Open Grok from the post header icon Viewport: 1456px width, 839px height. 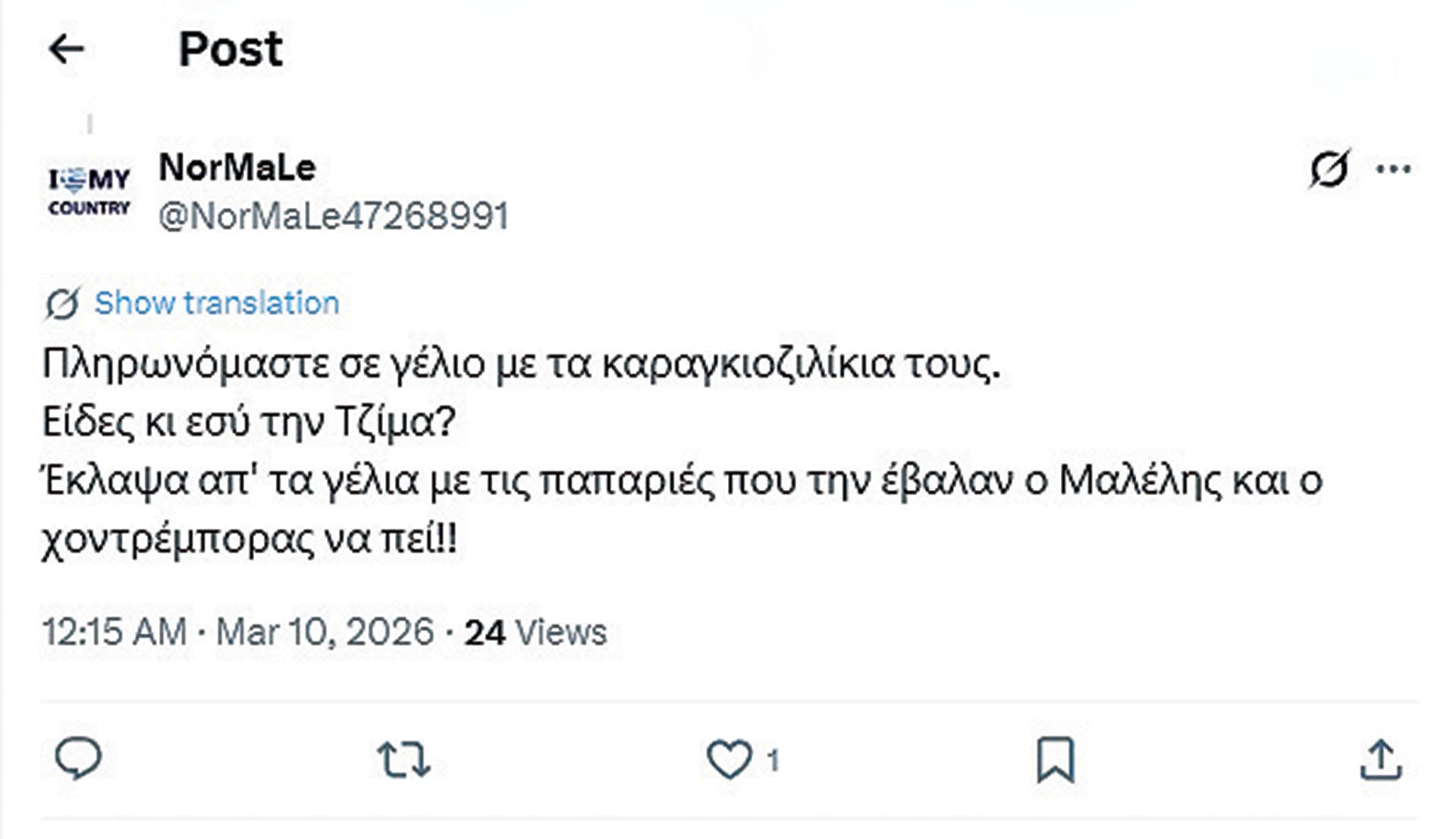[1329, 168]
